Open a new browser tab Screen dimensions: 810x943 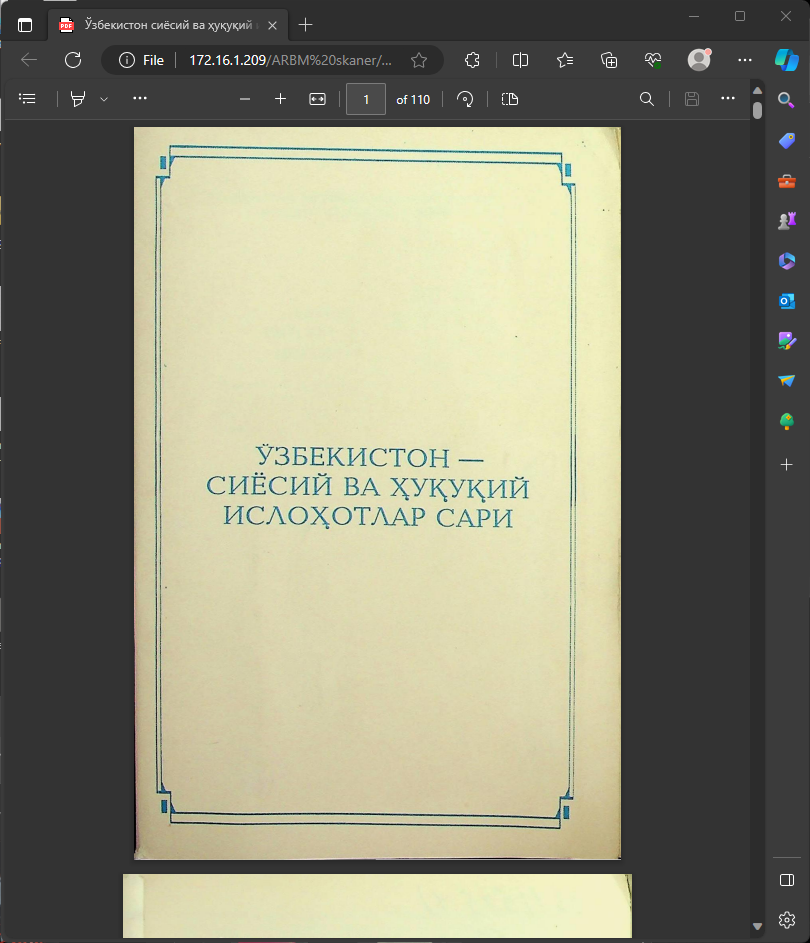[305, 25]
